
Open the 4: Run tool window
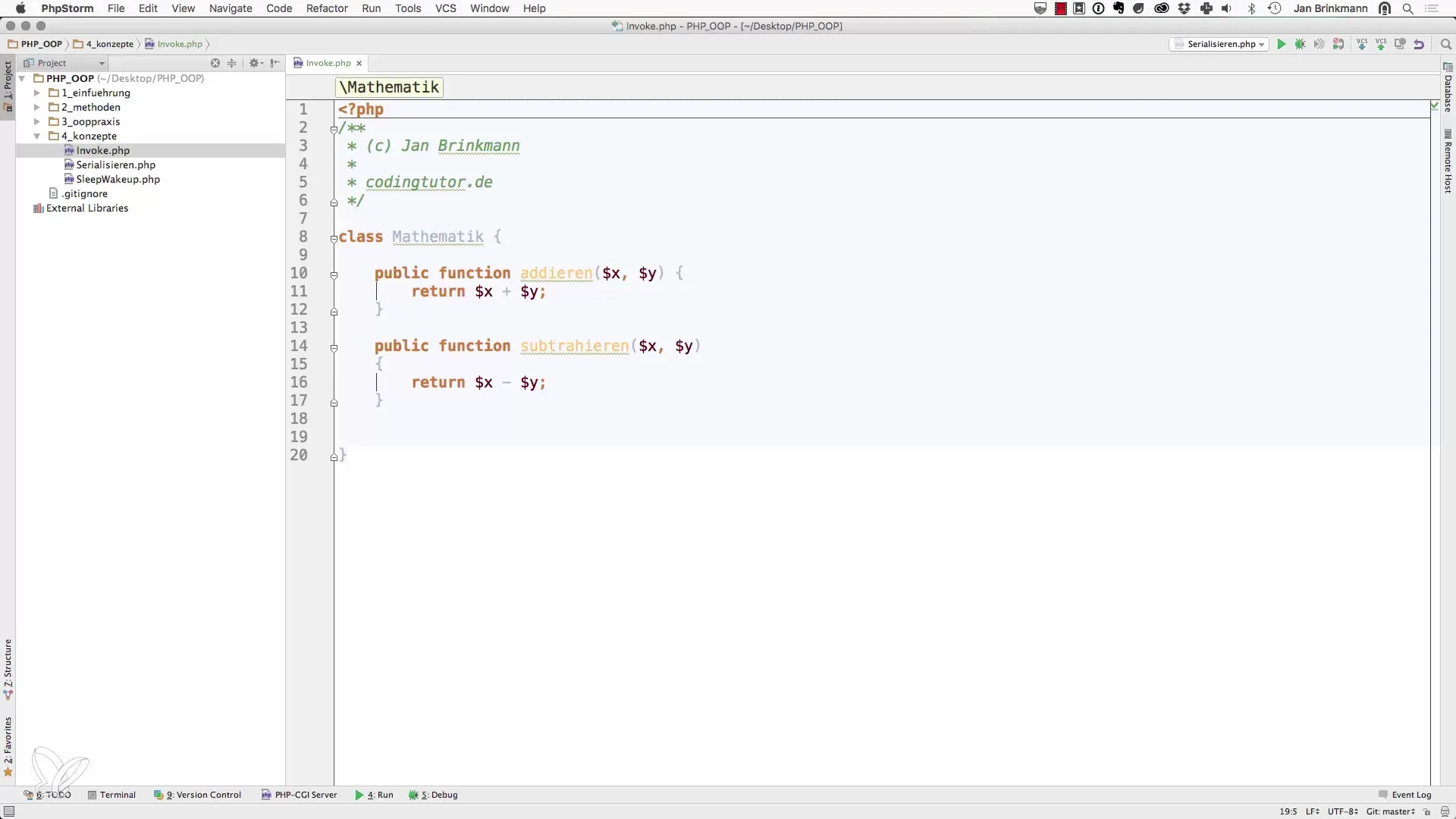[374, 795]
